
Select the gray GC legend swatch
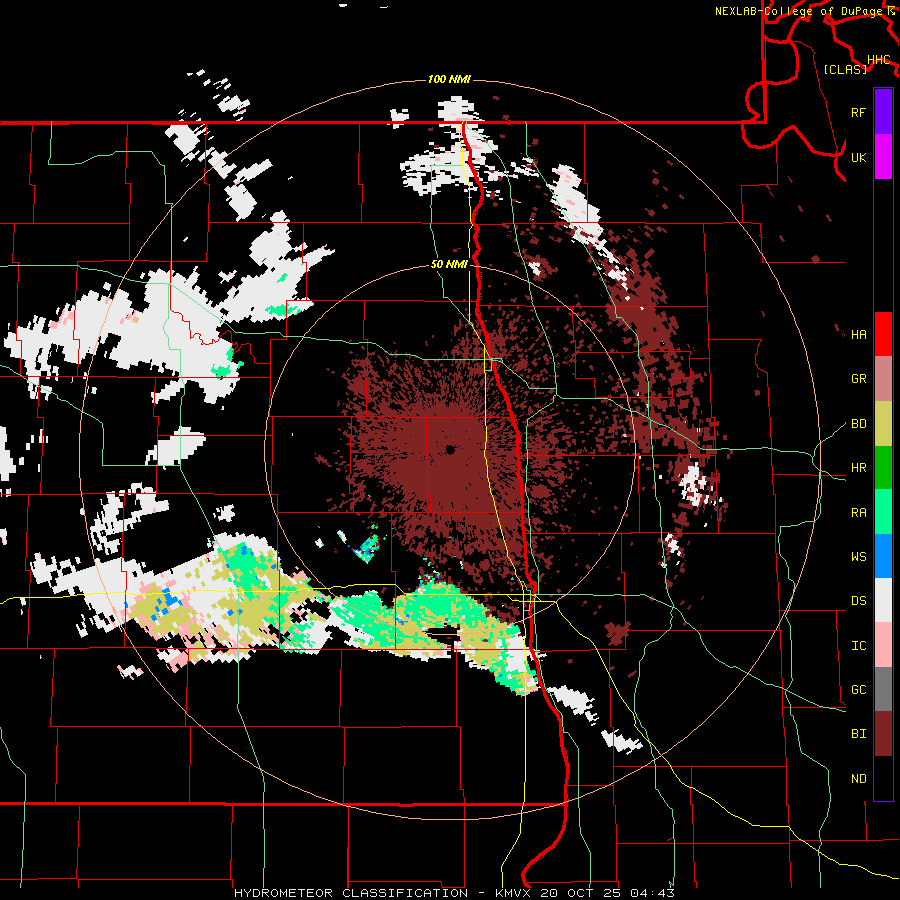[x=883, y=689]
